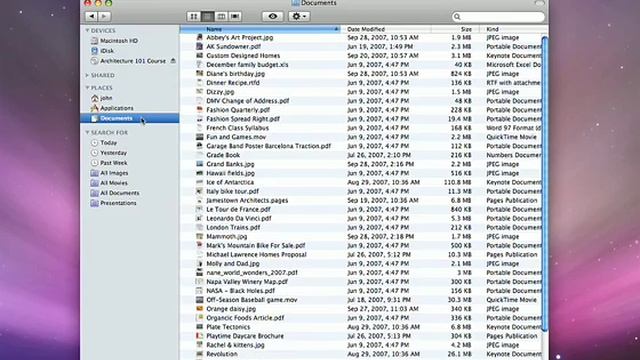Select Custom Designed Homes file icon
The image size is (640, 360).
(x=200, y=56)
